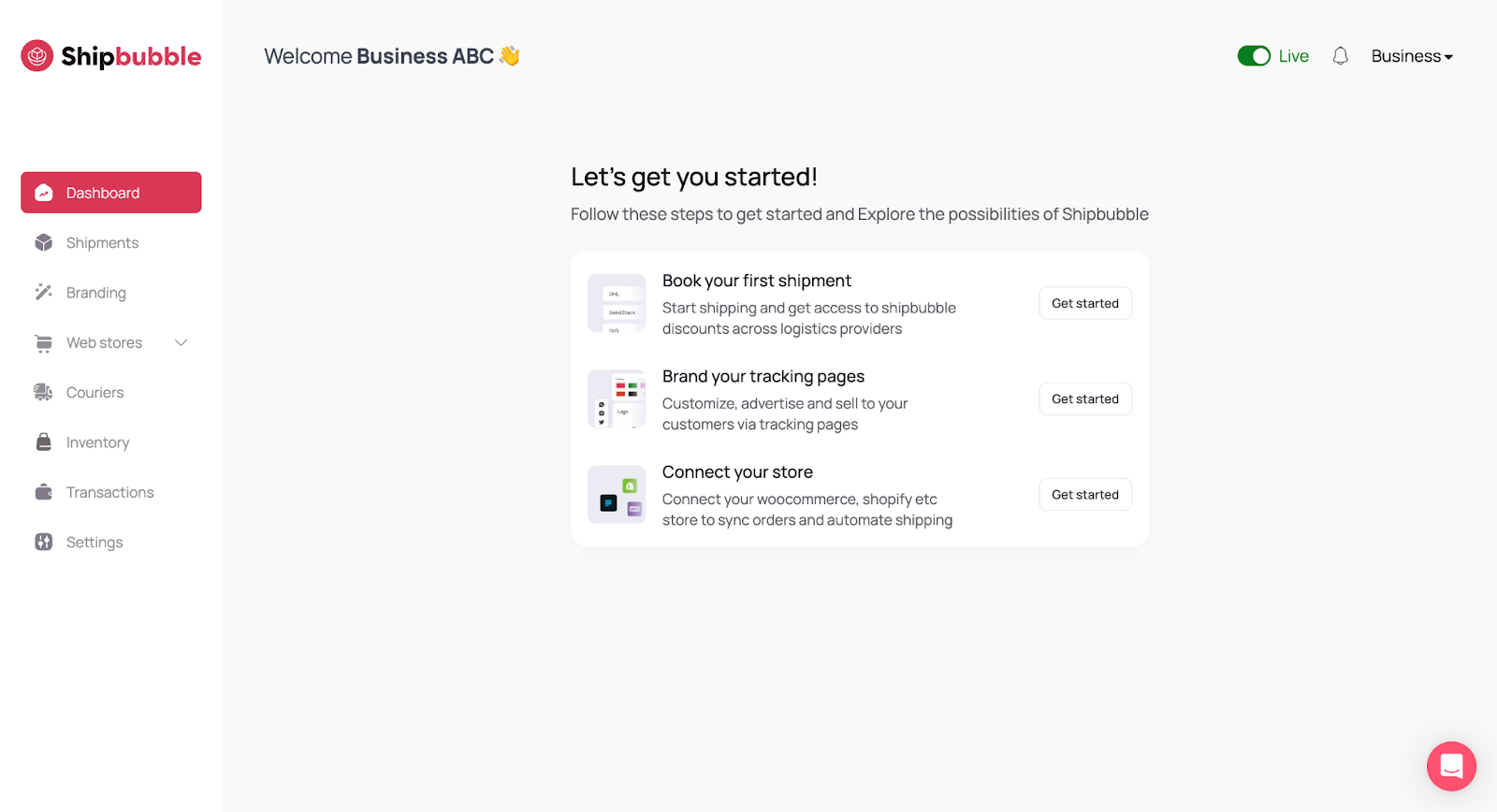Image resolution: width=1497 pixels, height=812 pixels.
Task: Click the Book your first shipment thumbnail
Action: (617, 303)
